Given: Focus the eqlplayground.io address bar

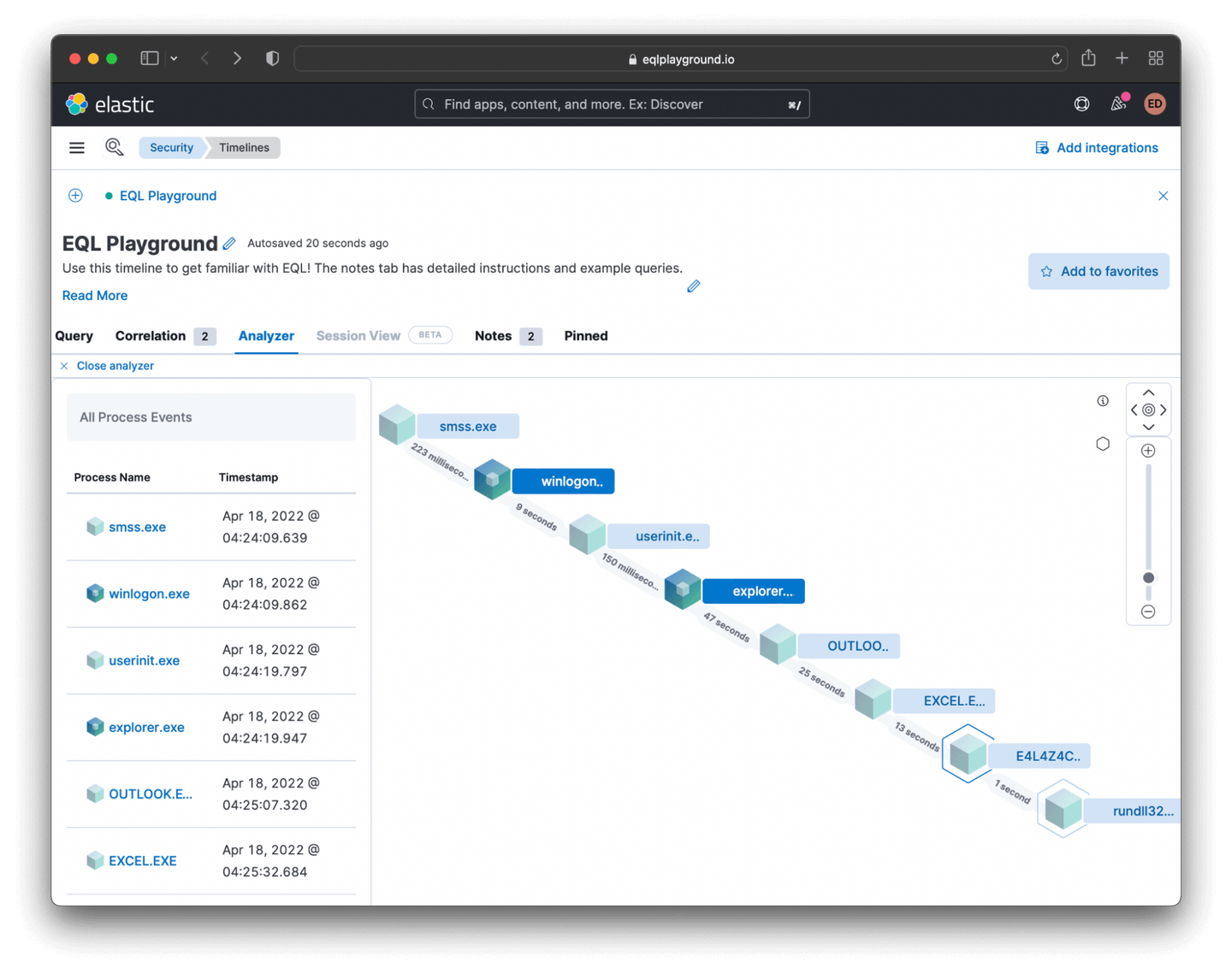Looking at the screenshot, I should (681, 59).
